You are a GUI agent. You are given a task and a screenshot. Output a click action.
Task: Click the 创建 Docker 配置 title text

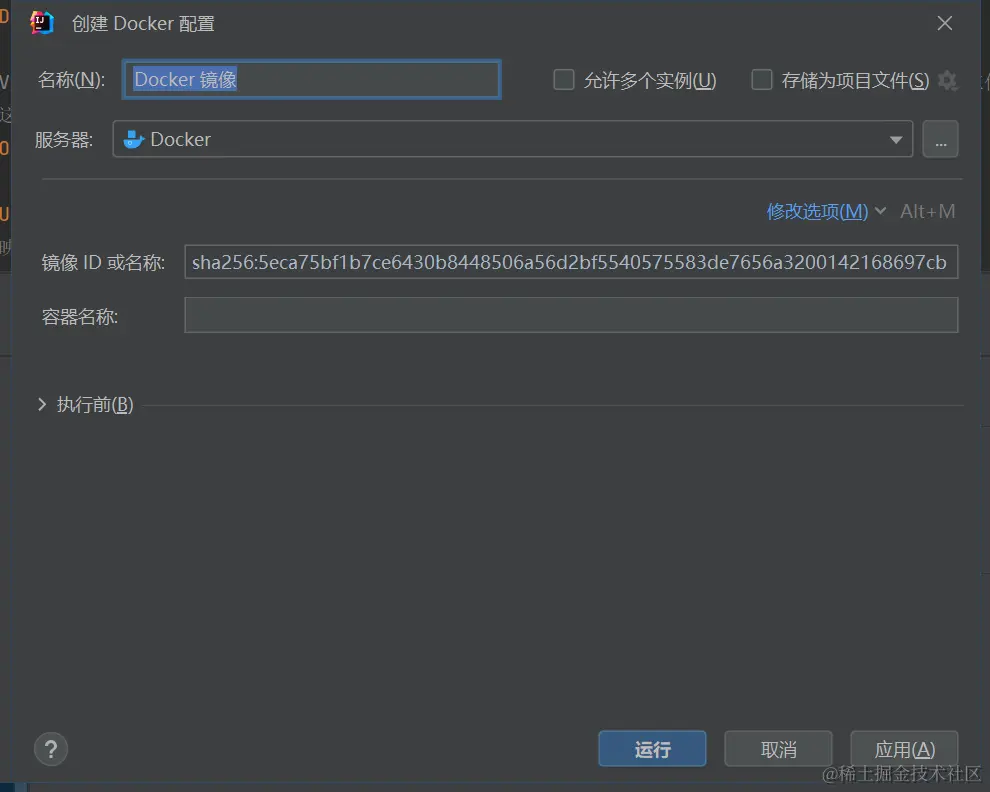click(x=143, y=23)
